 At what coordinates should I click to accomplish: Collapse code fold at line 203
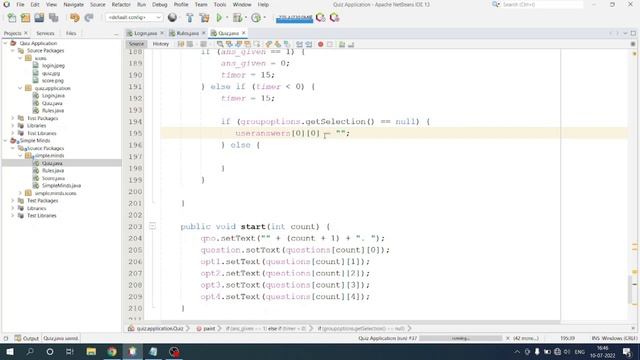click(152, 226)
